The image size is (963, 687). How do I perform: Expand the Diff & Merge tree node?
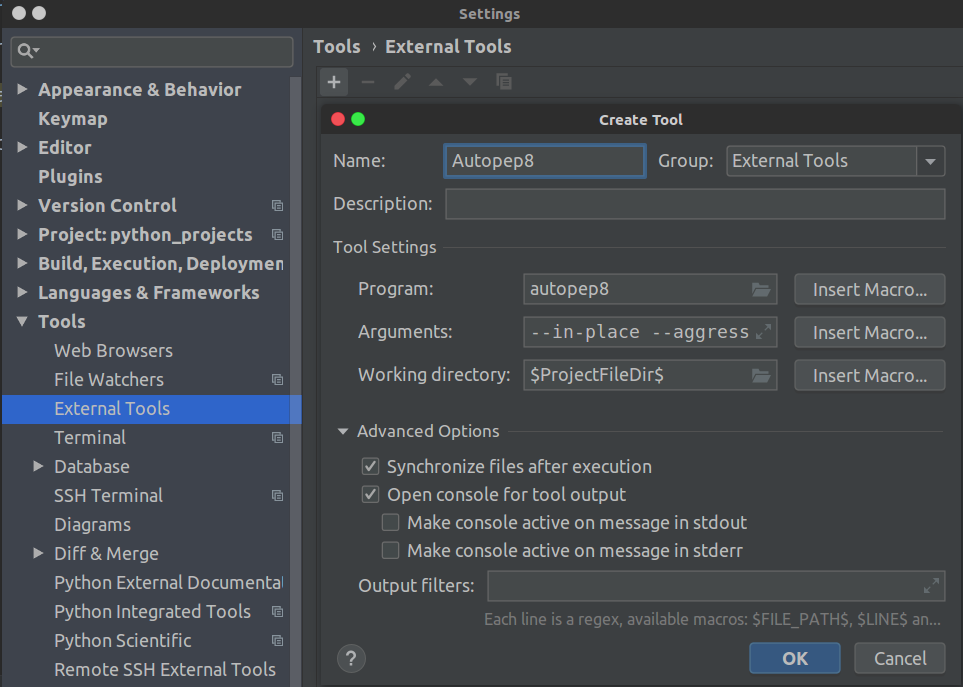point(38,554)
